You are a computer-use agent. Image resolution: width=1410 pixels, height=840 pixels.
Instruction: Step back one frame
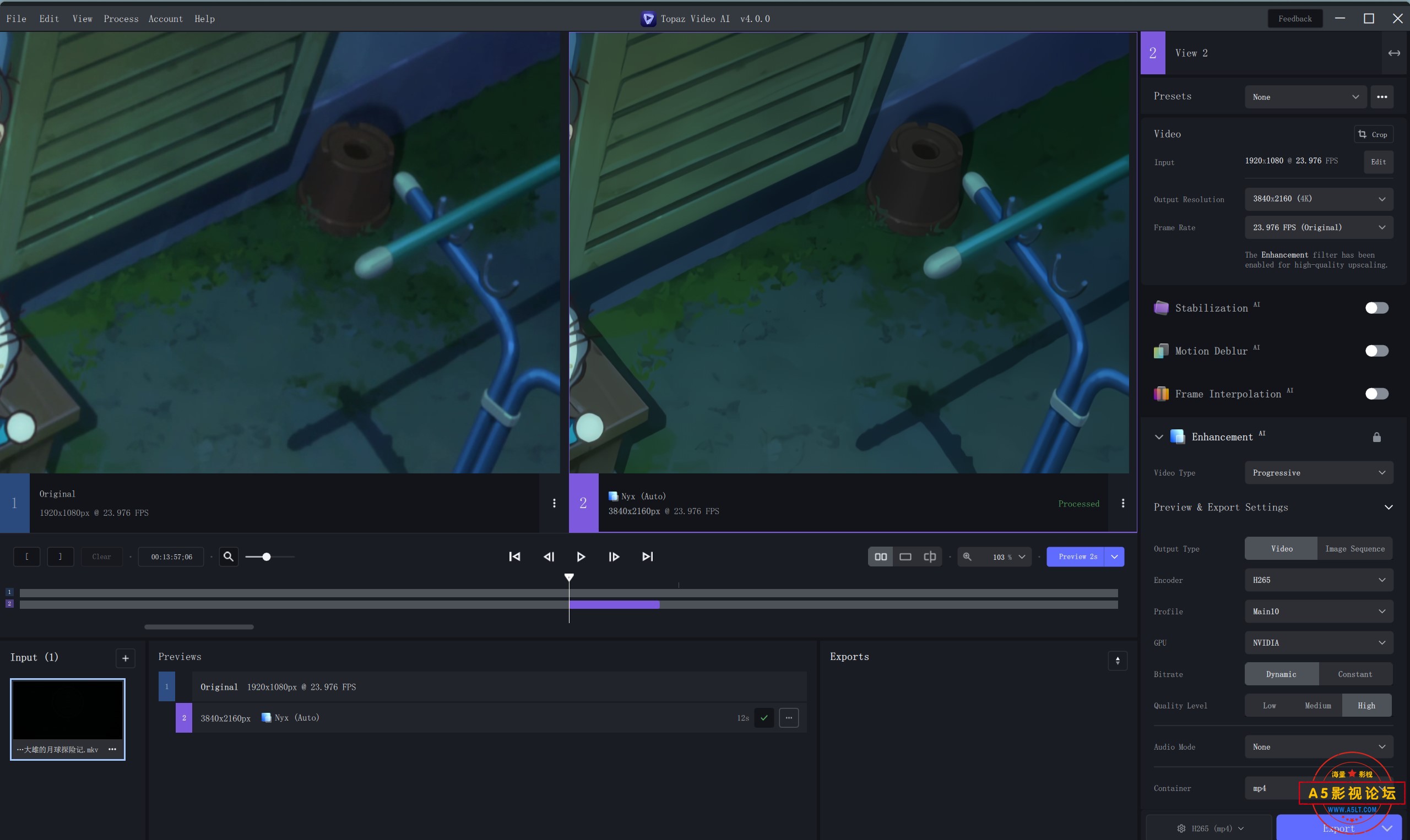point(548,557)
